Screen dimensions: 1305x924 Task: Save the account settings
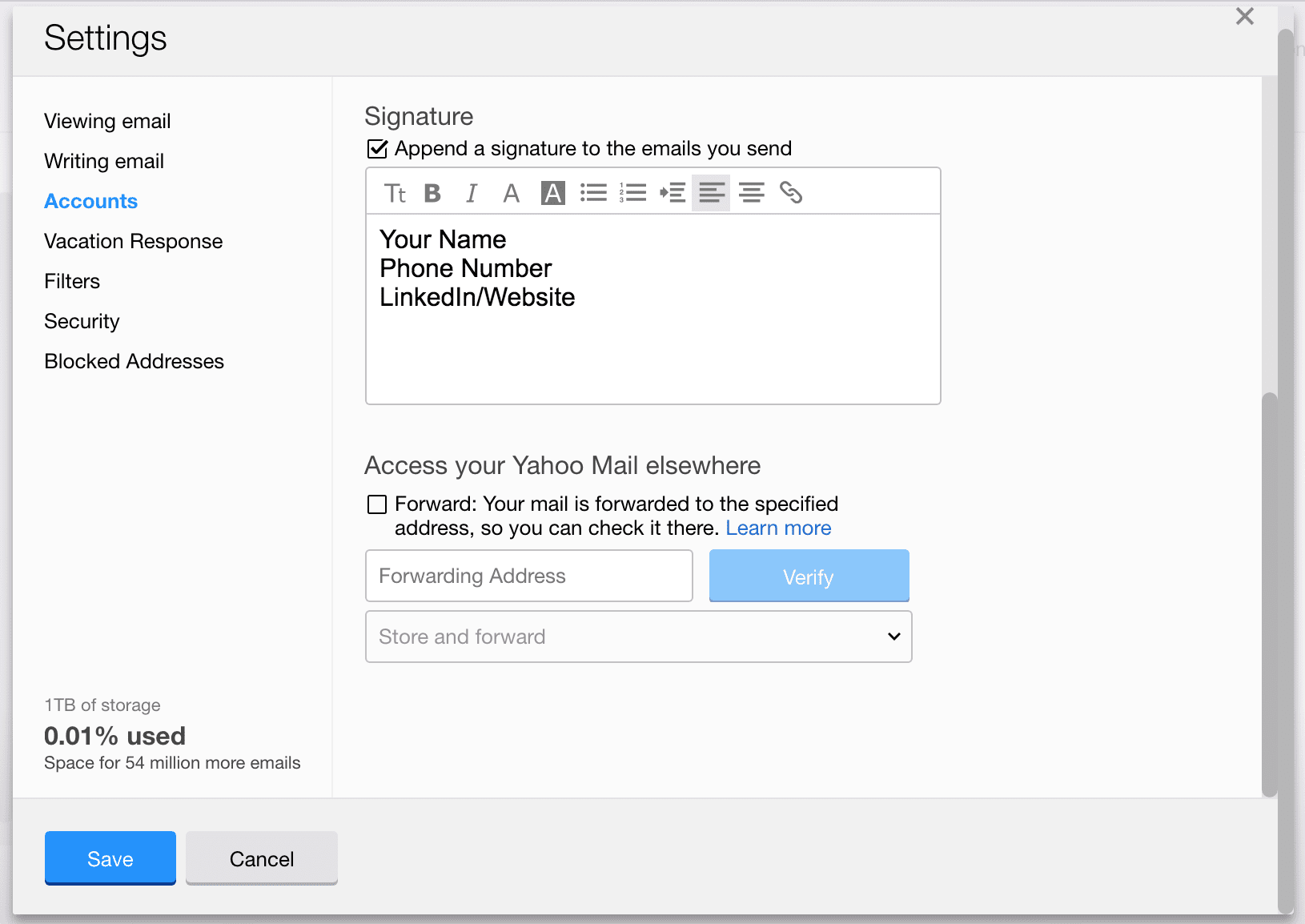click(110, 858)
